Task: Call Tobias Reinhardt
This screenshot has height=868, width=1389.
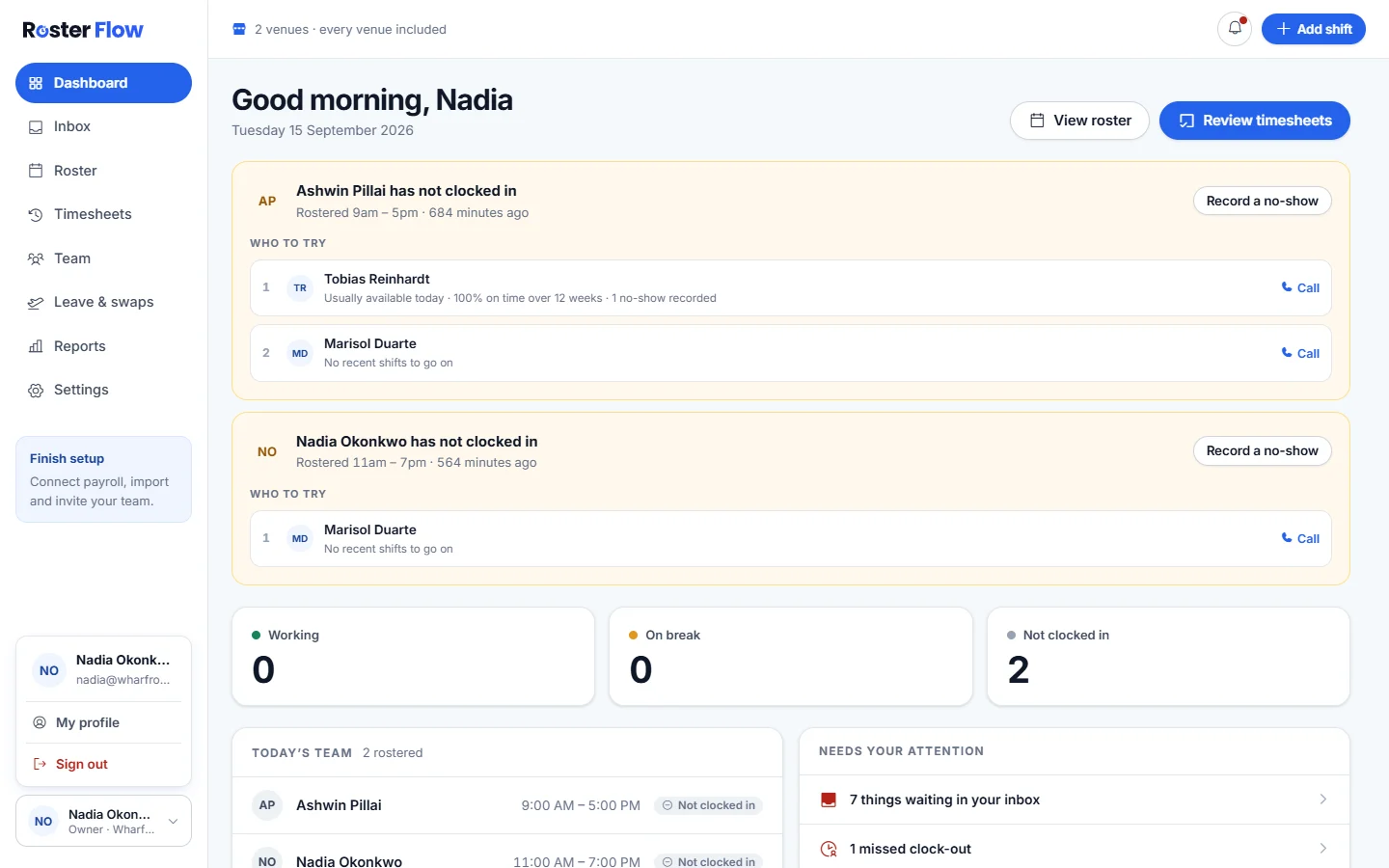Action: (1300, 287)
